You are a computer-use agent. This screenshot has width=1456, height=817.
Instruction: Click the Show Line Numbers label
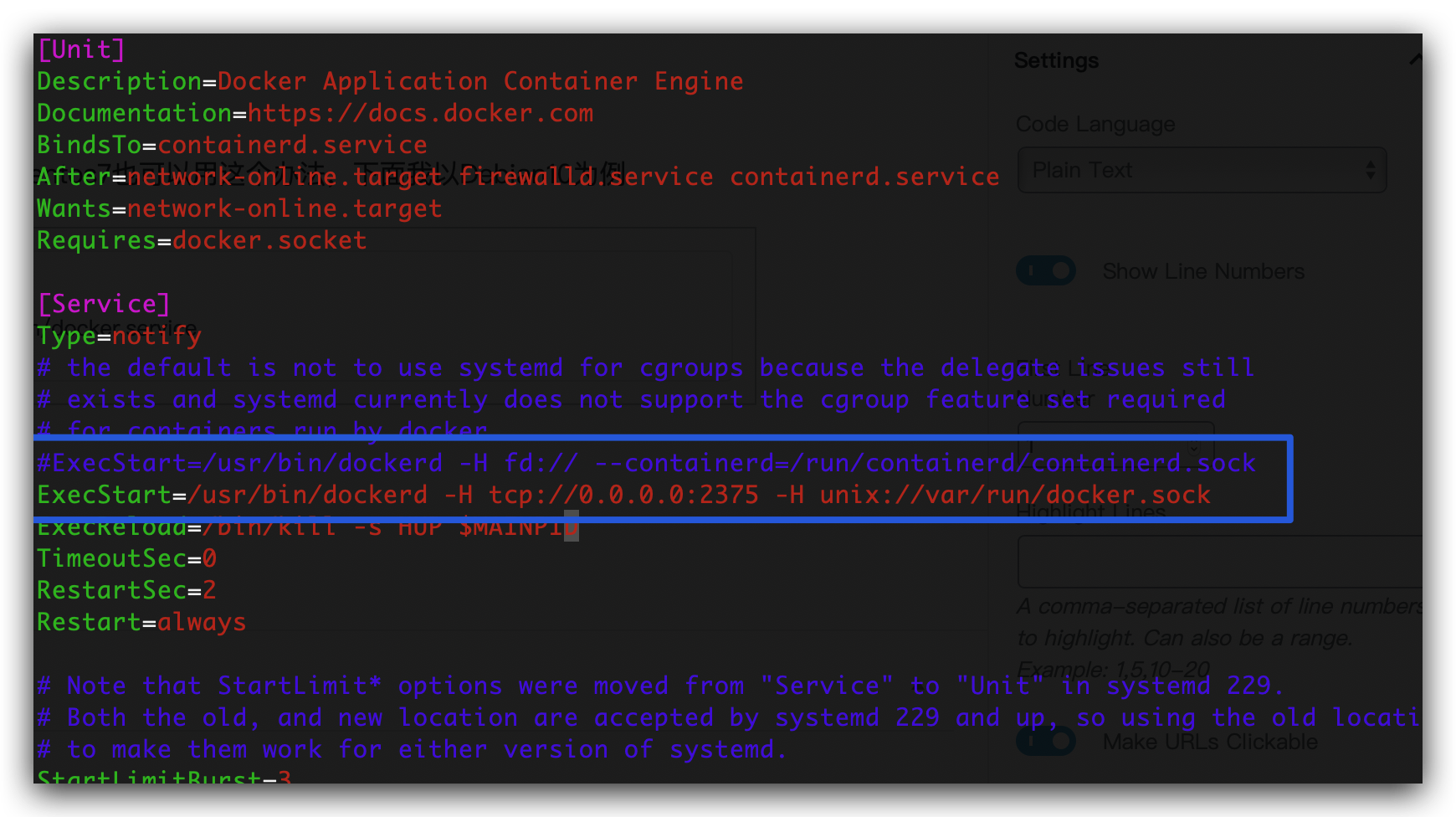[1202, 271]
